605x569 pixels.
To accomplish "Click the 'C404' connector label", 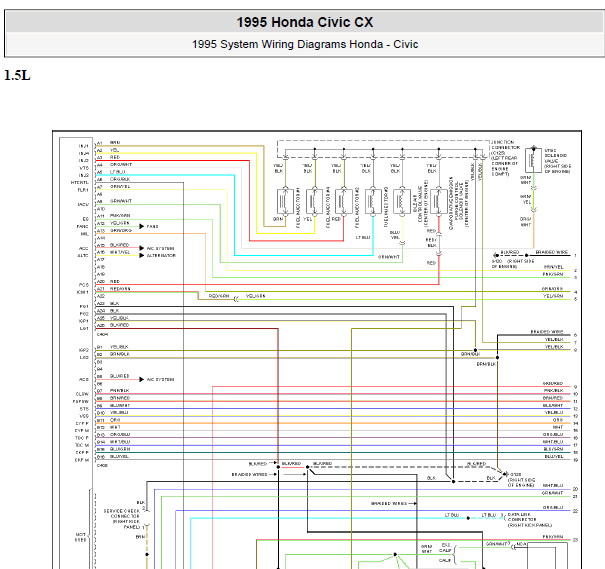I will pos(102,334).
